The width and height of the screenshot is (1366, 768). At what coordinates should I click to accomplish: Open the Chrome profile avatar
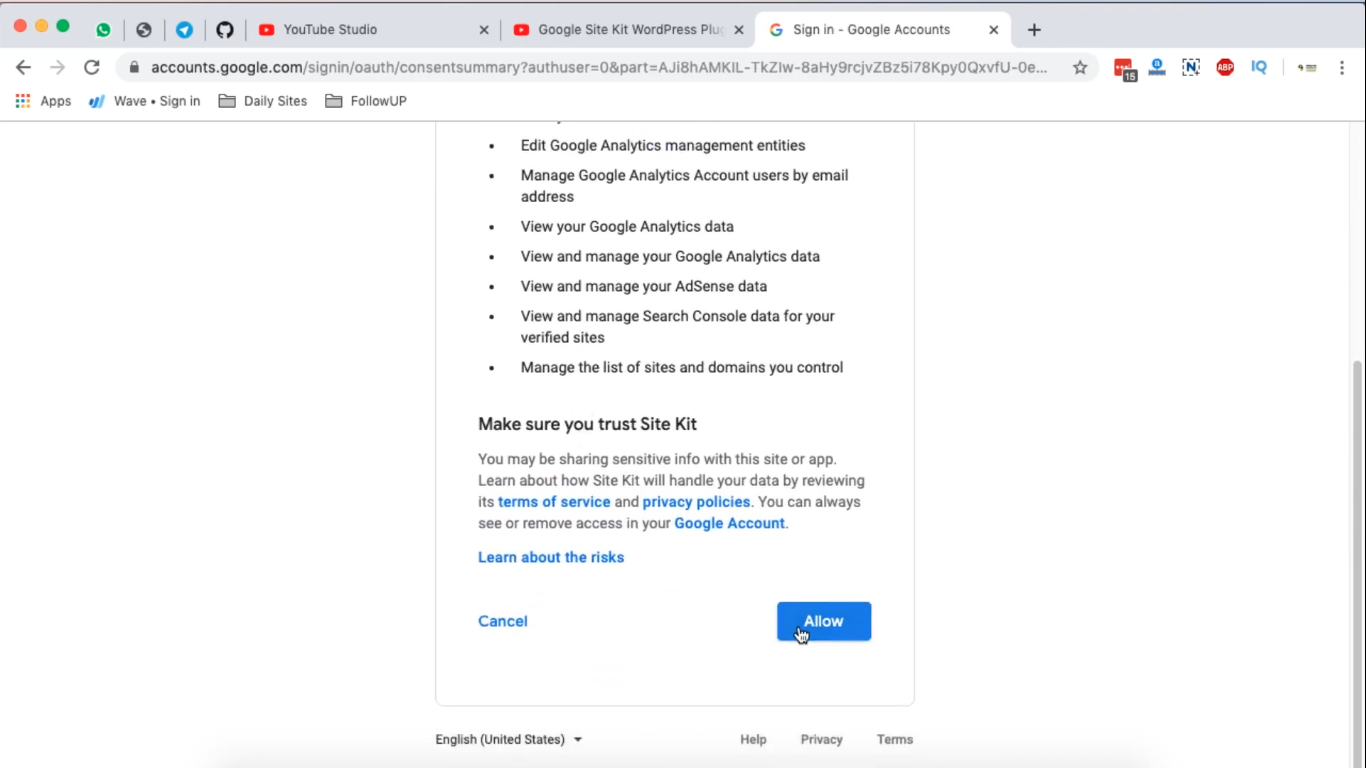coord(1307,68)
